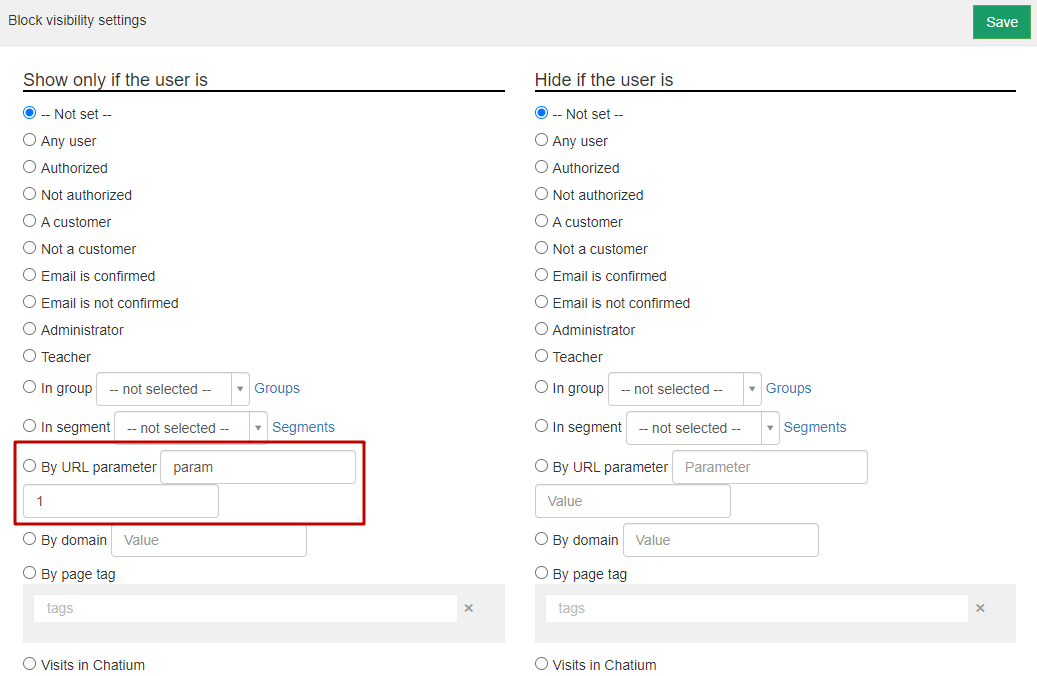Click URL parameter Value field in Hide if section
The height and width of the screenshot is (676, 1037).
(633, 501)
